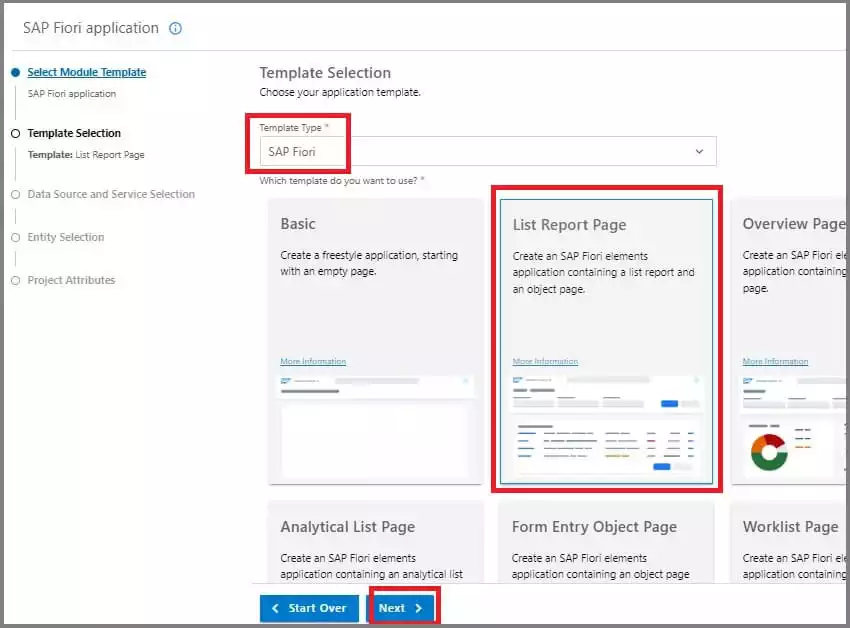Click the 'Which template do you want to use?' label

(x=338, y=181)
